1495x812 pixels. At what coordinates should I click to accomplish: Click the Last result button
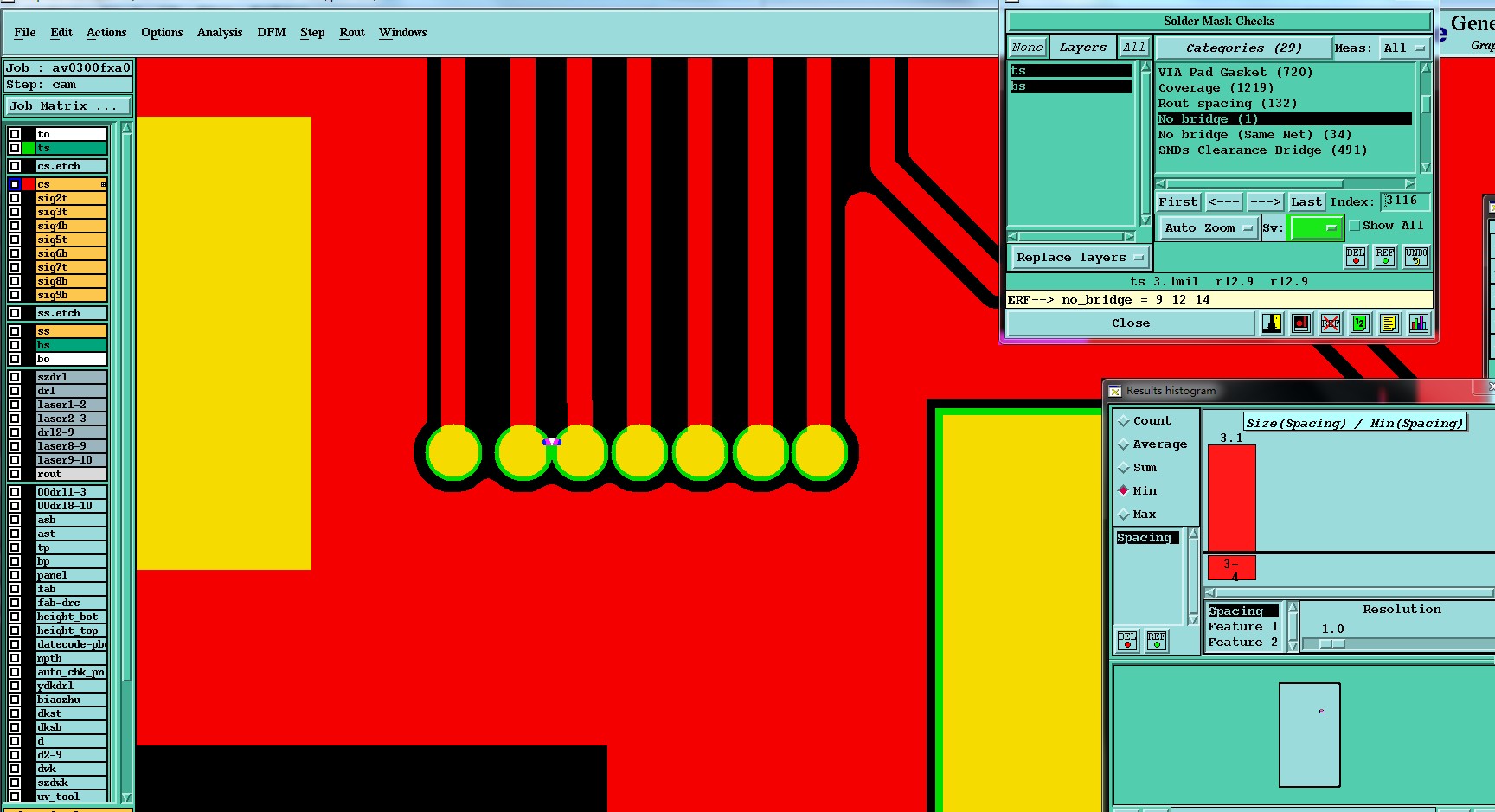coord(1306,202)
